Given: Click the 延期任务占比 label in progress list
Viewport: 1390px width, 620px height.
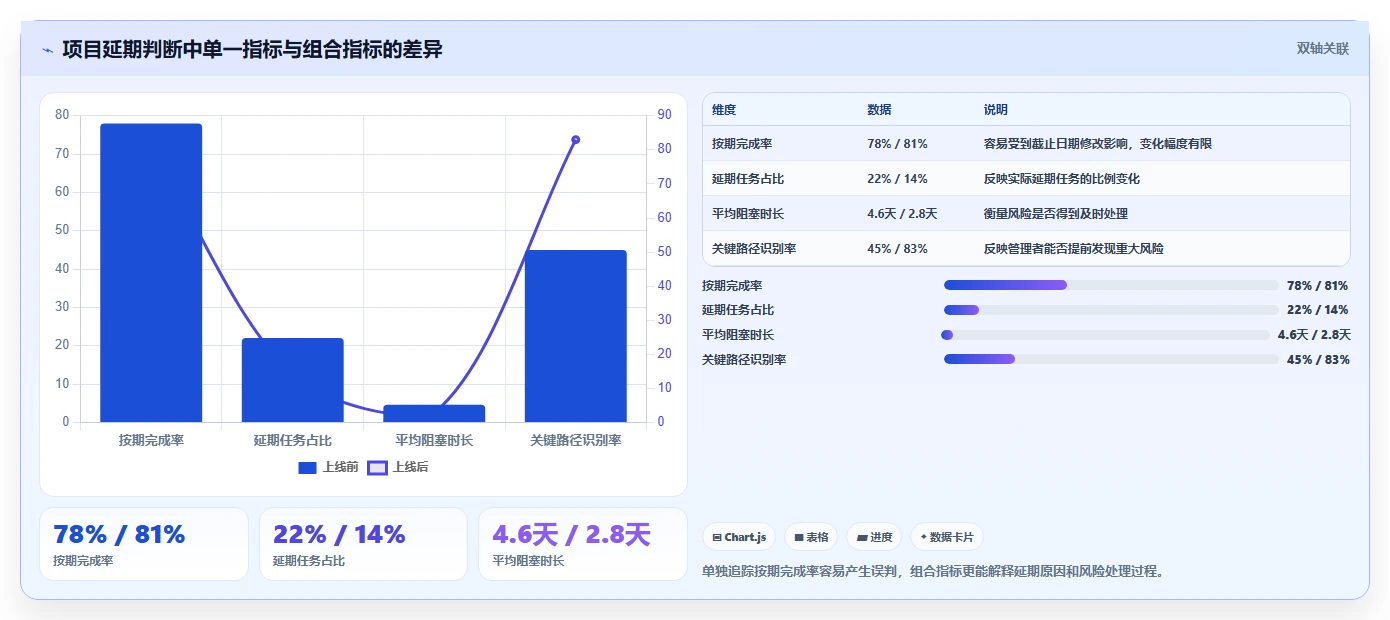Looking at the screenshot, I should (x=738, y=310).
